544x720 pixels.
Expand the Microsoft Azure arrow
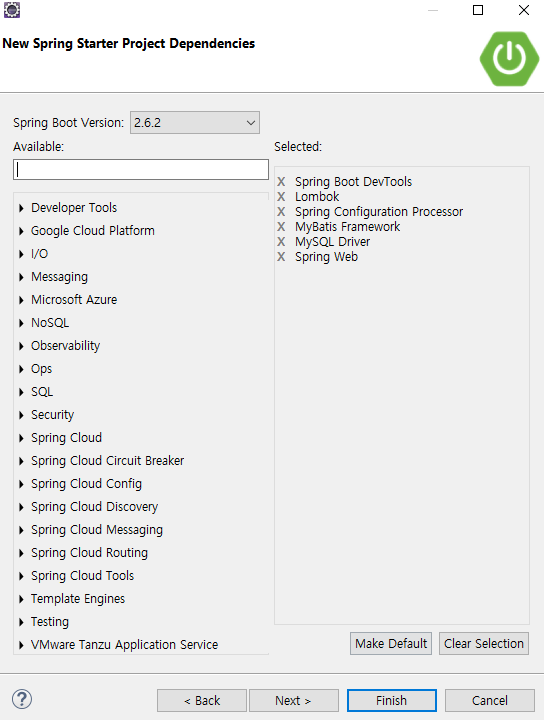(21, 300)
